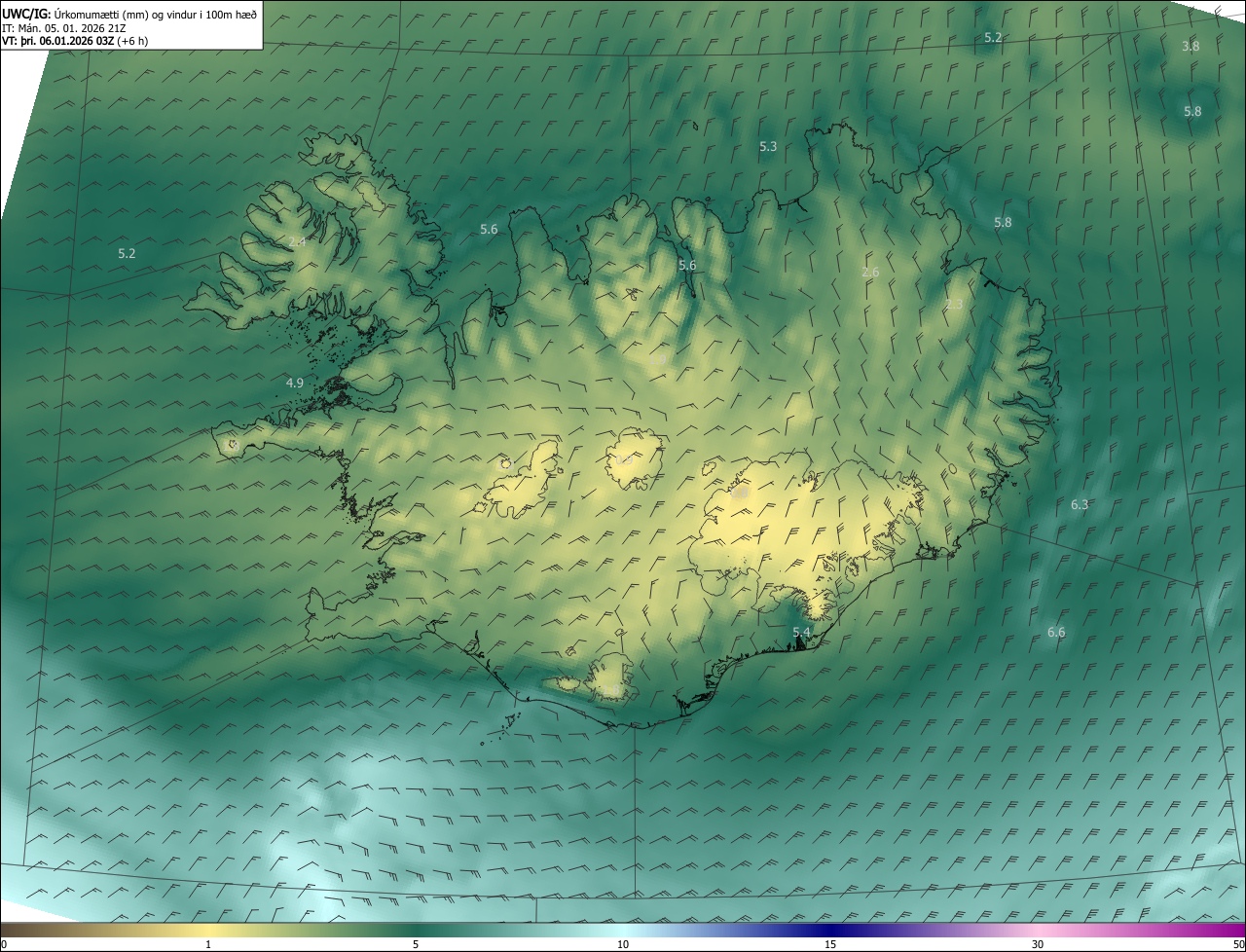Click the colorbar tick label 50
Screen dimensions: 1246x952
tap(1238, 944)
